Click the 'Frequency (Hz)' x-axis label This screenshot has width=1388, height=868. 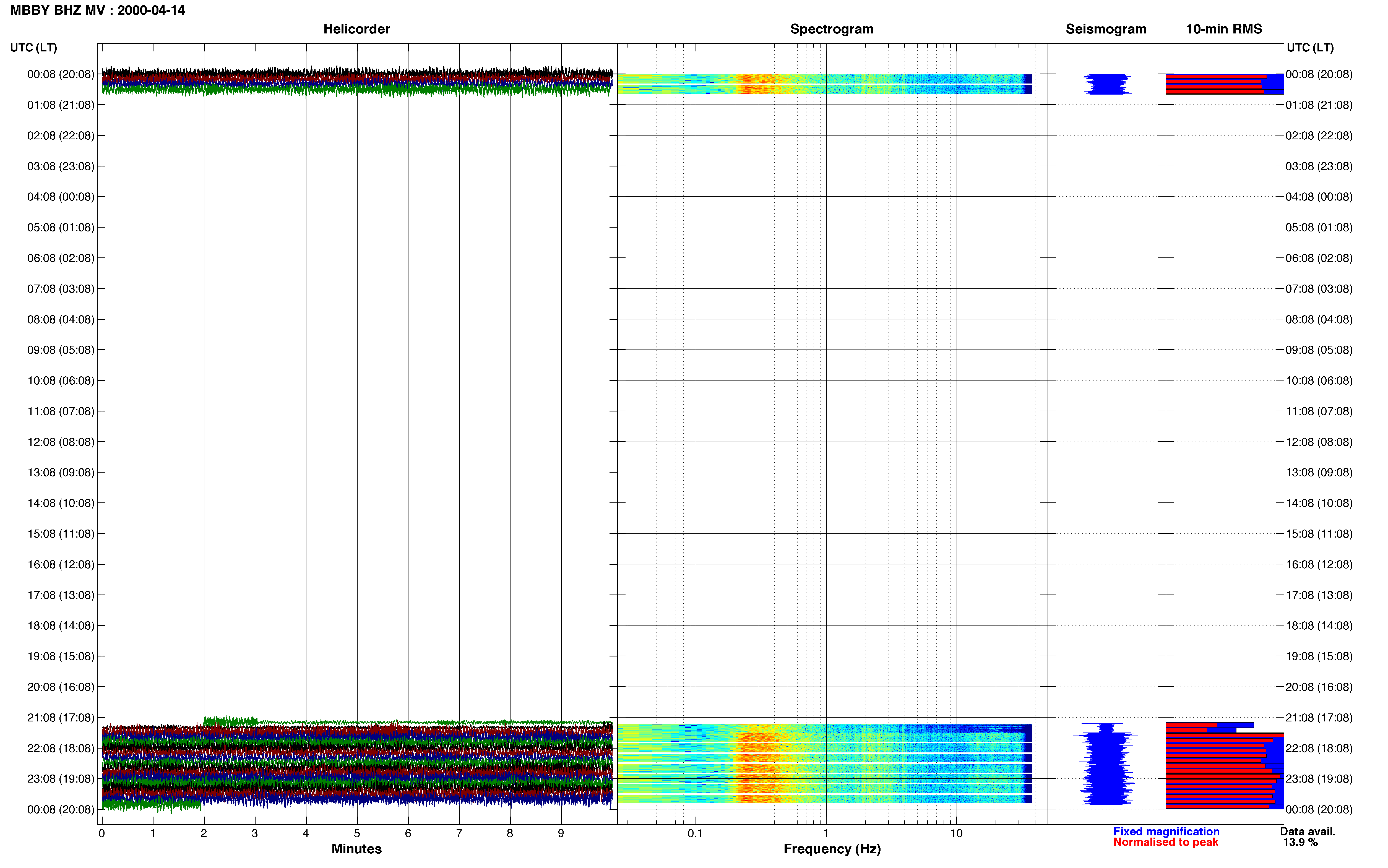point(832,848)
